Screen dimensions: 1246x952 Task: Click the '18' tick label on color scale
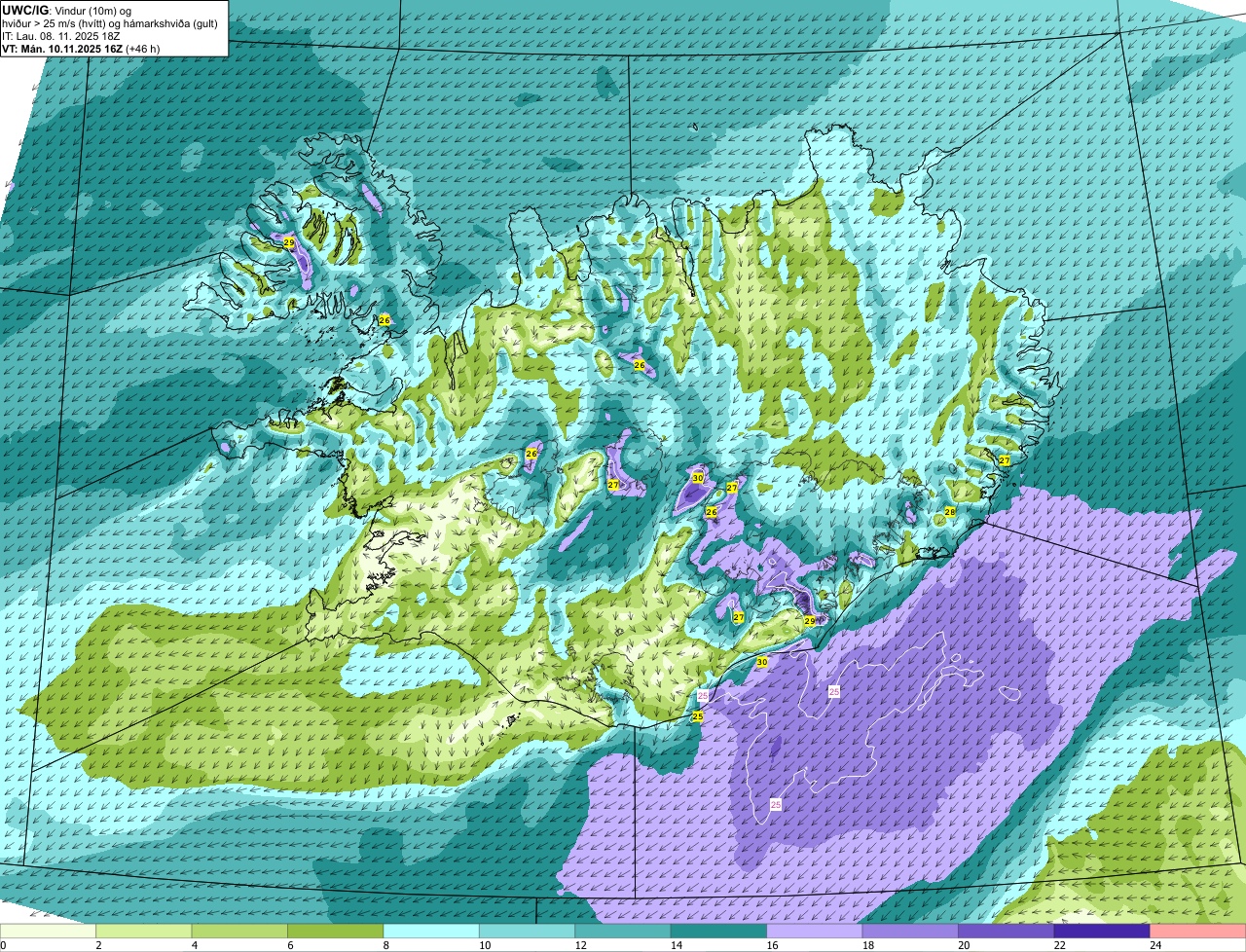tap(866, 945)
